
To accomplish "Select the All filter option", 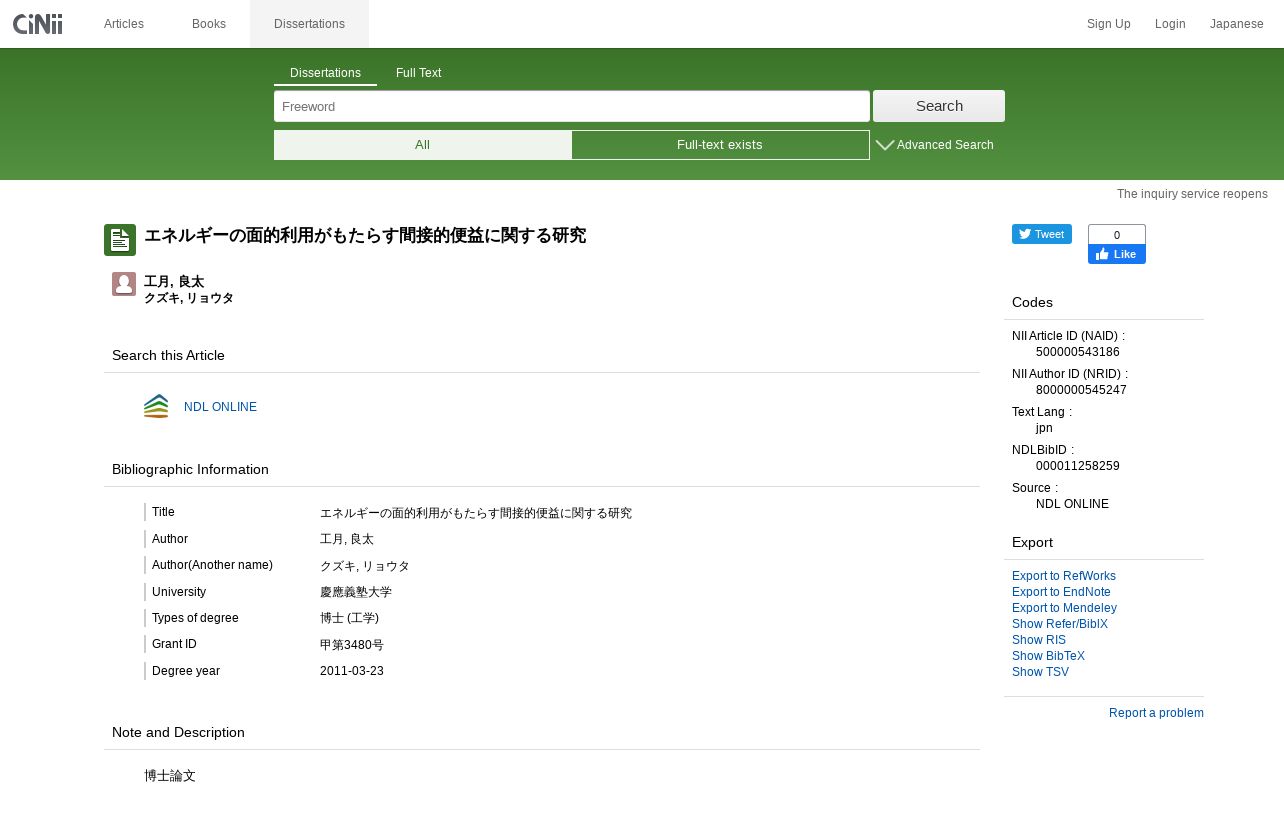I will pos(423,145).
